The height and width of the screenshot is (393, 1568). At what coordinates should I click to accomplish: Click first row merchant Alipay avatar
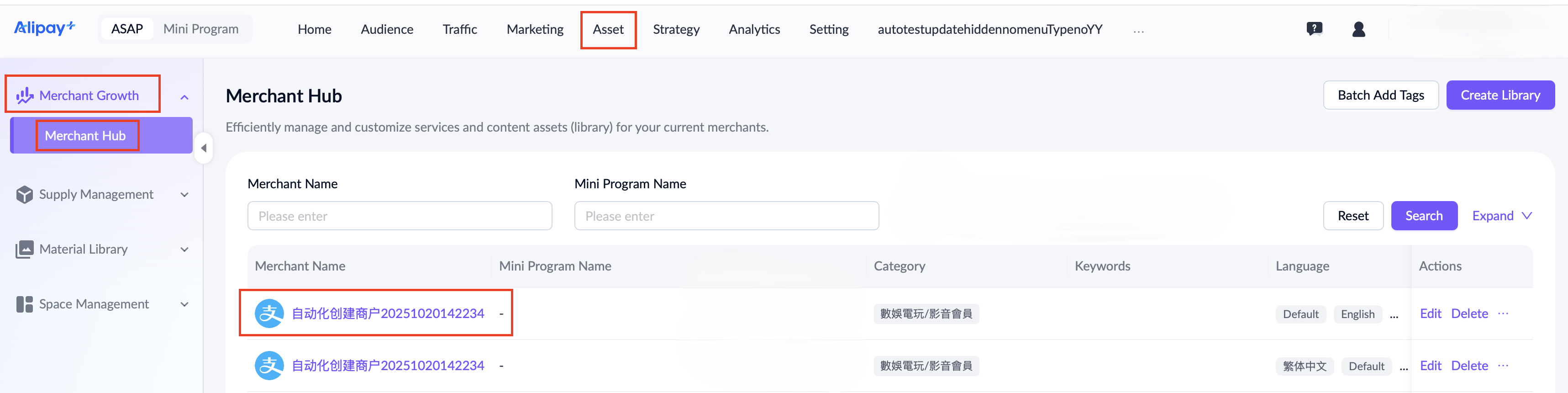click(269, 314)
